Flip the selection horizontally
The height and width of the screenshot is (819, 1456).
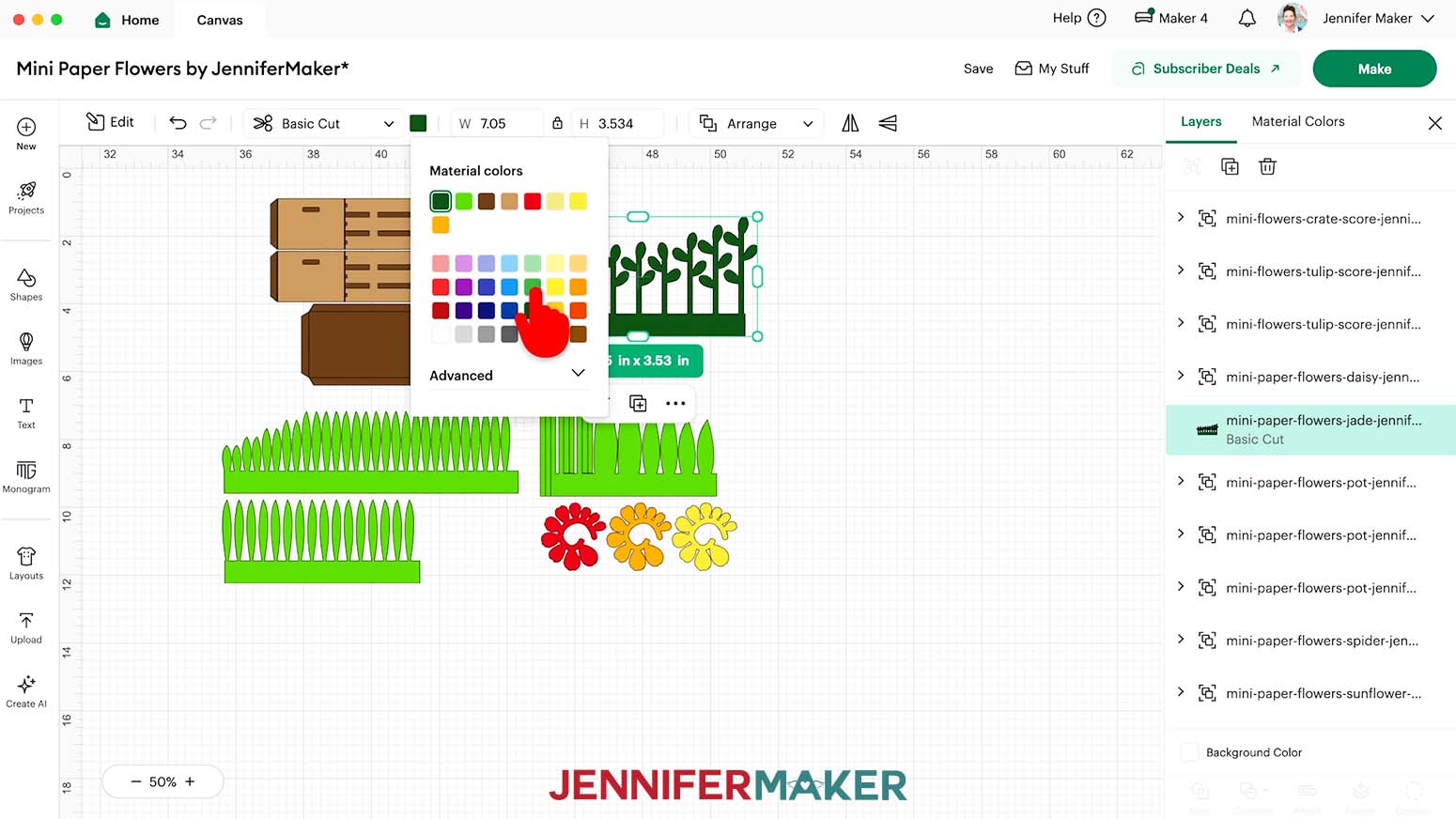point(850,123)
